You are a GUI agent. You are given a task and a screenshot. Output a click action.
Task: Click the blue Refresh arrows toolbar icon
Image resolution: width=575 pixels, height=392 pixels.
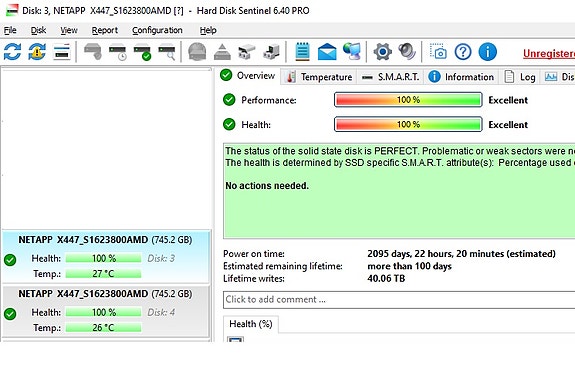point(12,52)
